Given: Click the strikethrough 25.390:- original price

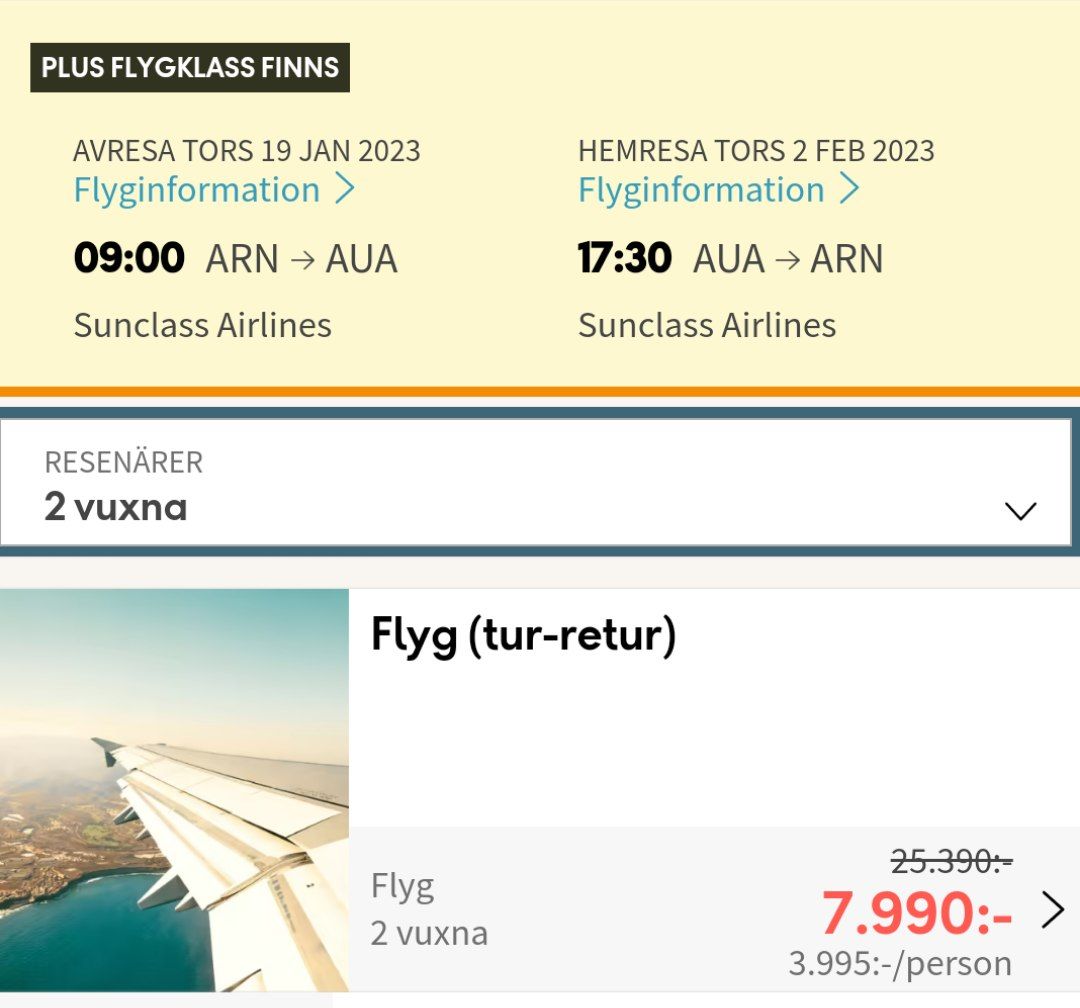Looking at the screenshot, I should [951, 861].
